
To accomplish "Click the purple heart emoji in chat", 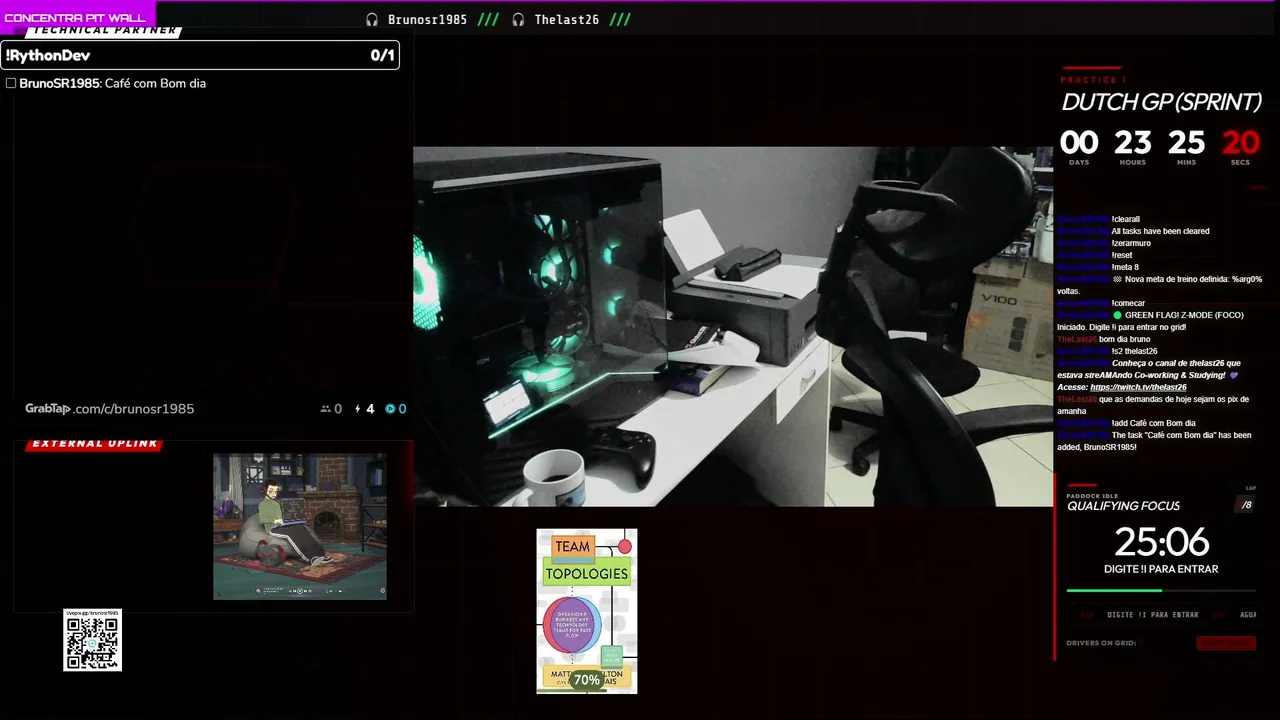I will (1234, 375).
